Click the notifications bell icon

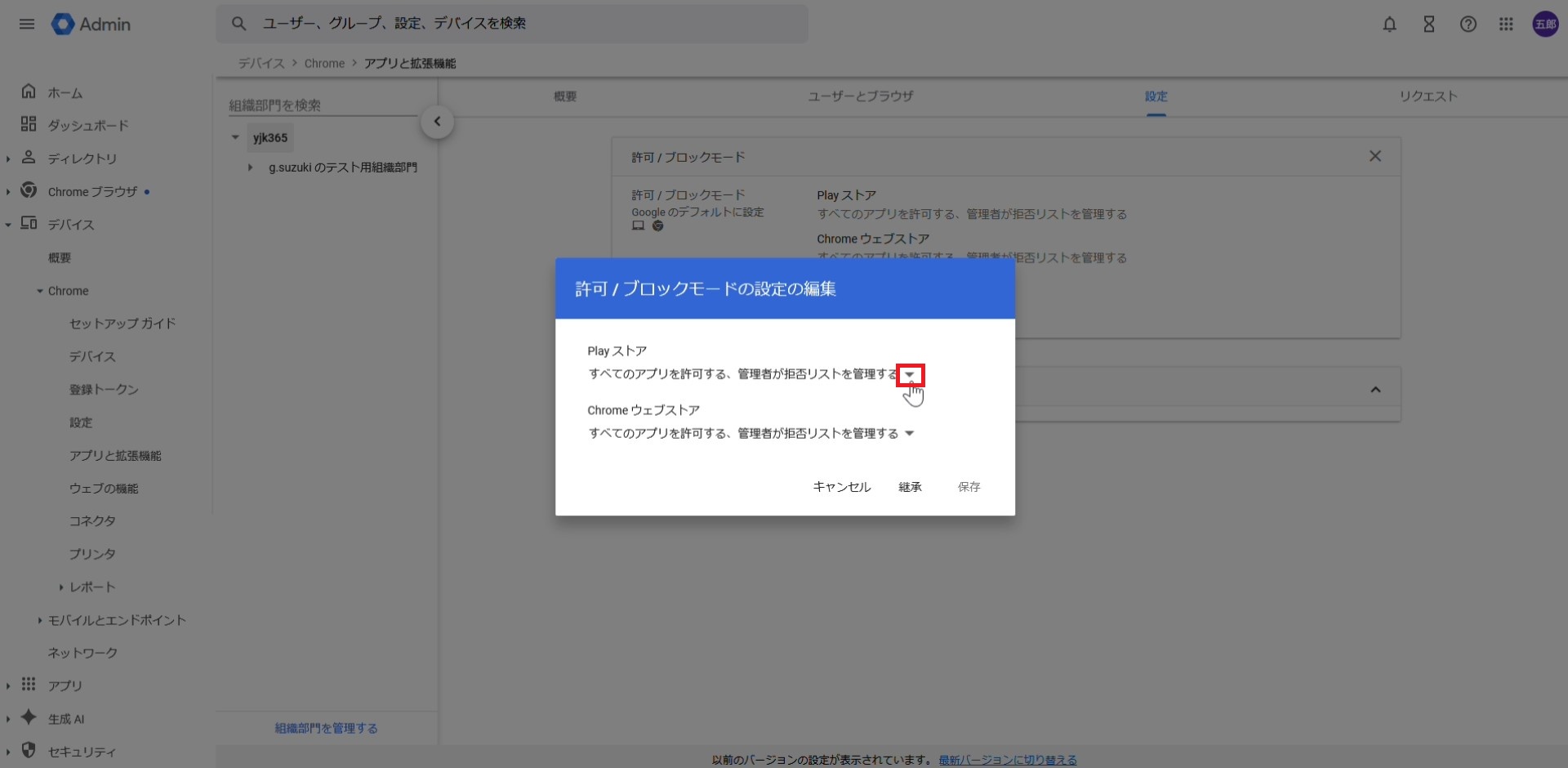[x=1389, y=25]
